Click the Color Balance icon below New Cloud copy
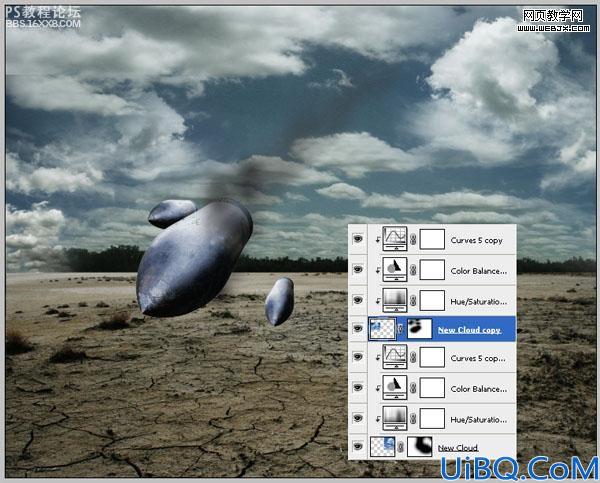The image size is (600, 483). point(395,388)
